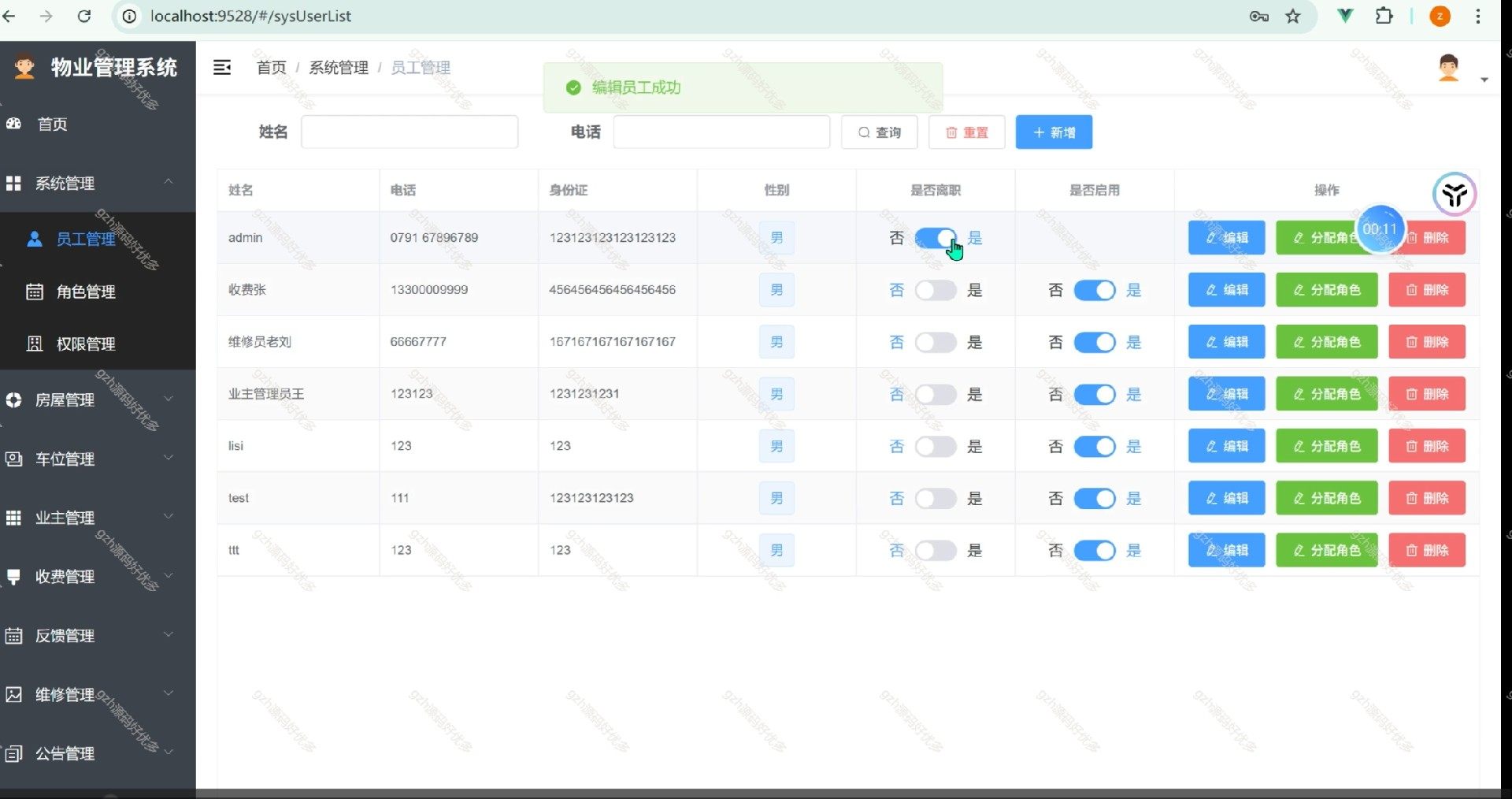Viewport: 1512px width, 799px height.
Task: Toggle 是否离职 switch for admin
Action: coord(936,238)
